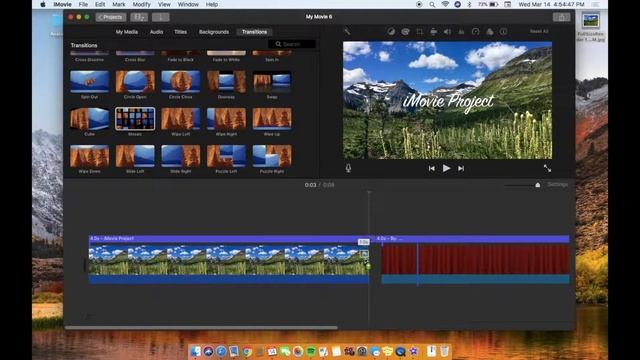Image resolution: width=640 pixels, height=360 pixels.
Task: Click the timeline horizontal scrollbar
Action: [201, 327]
